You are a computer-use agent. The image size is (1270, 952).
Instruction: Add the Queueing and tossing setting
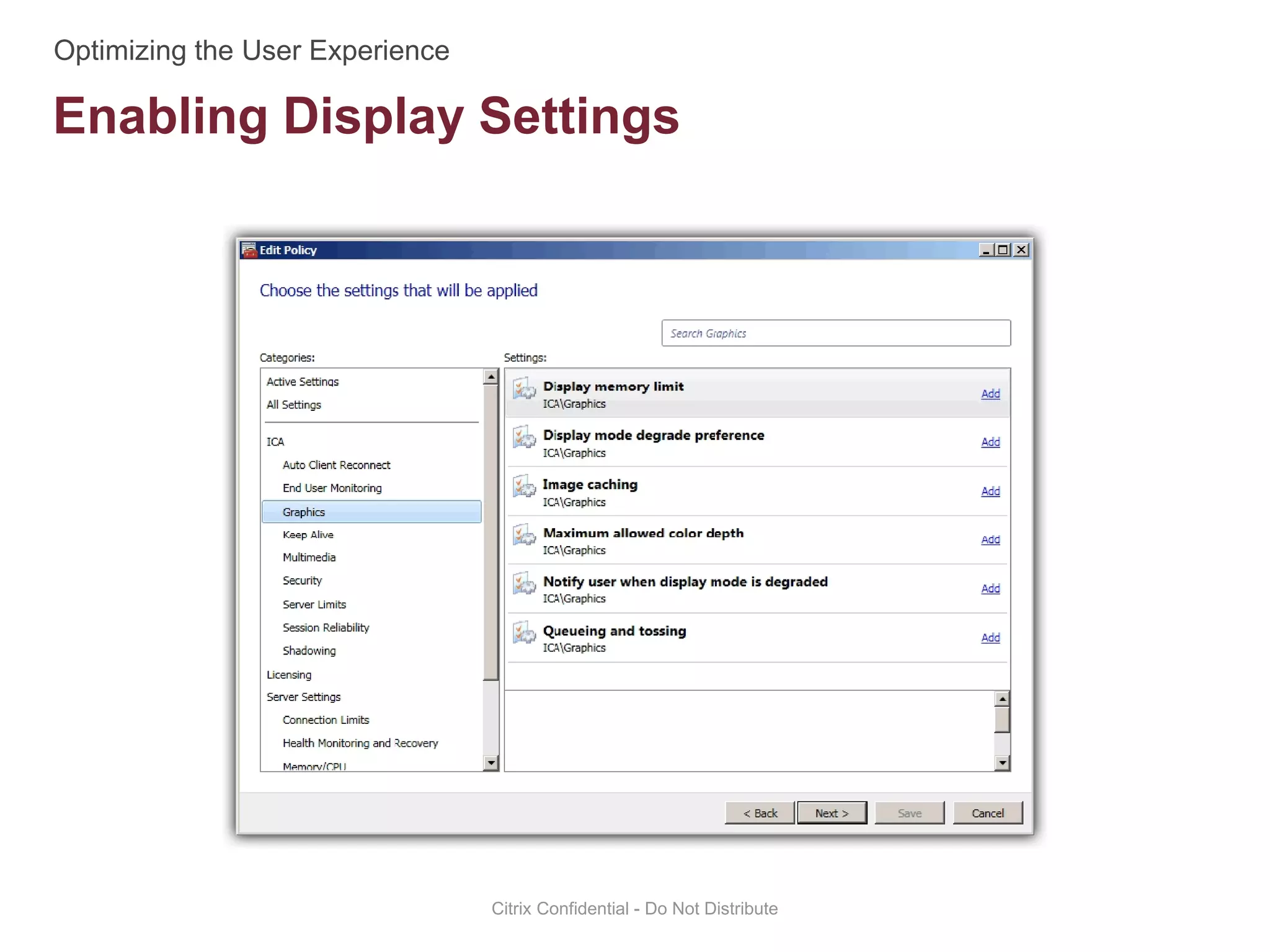(x=990, y=638)
